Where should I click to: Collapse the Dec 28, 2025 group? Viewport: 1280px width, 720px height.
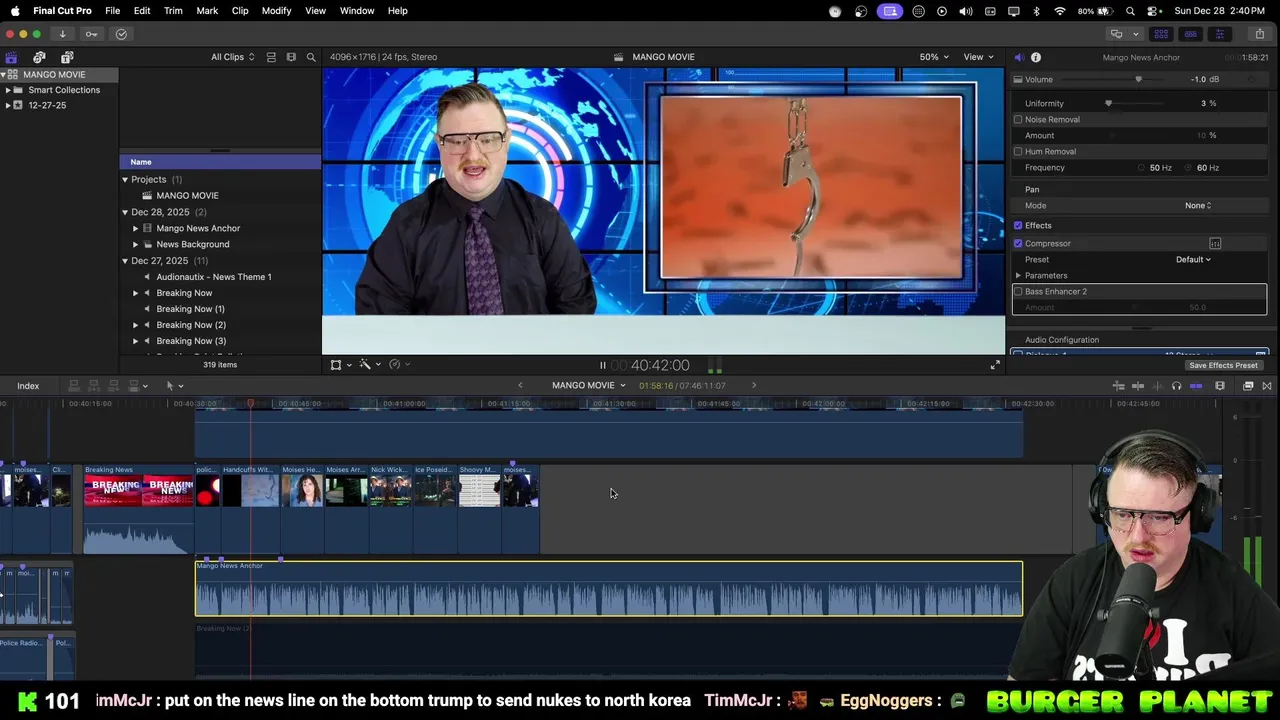(x=125, y=212)
